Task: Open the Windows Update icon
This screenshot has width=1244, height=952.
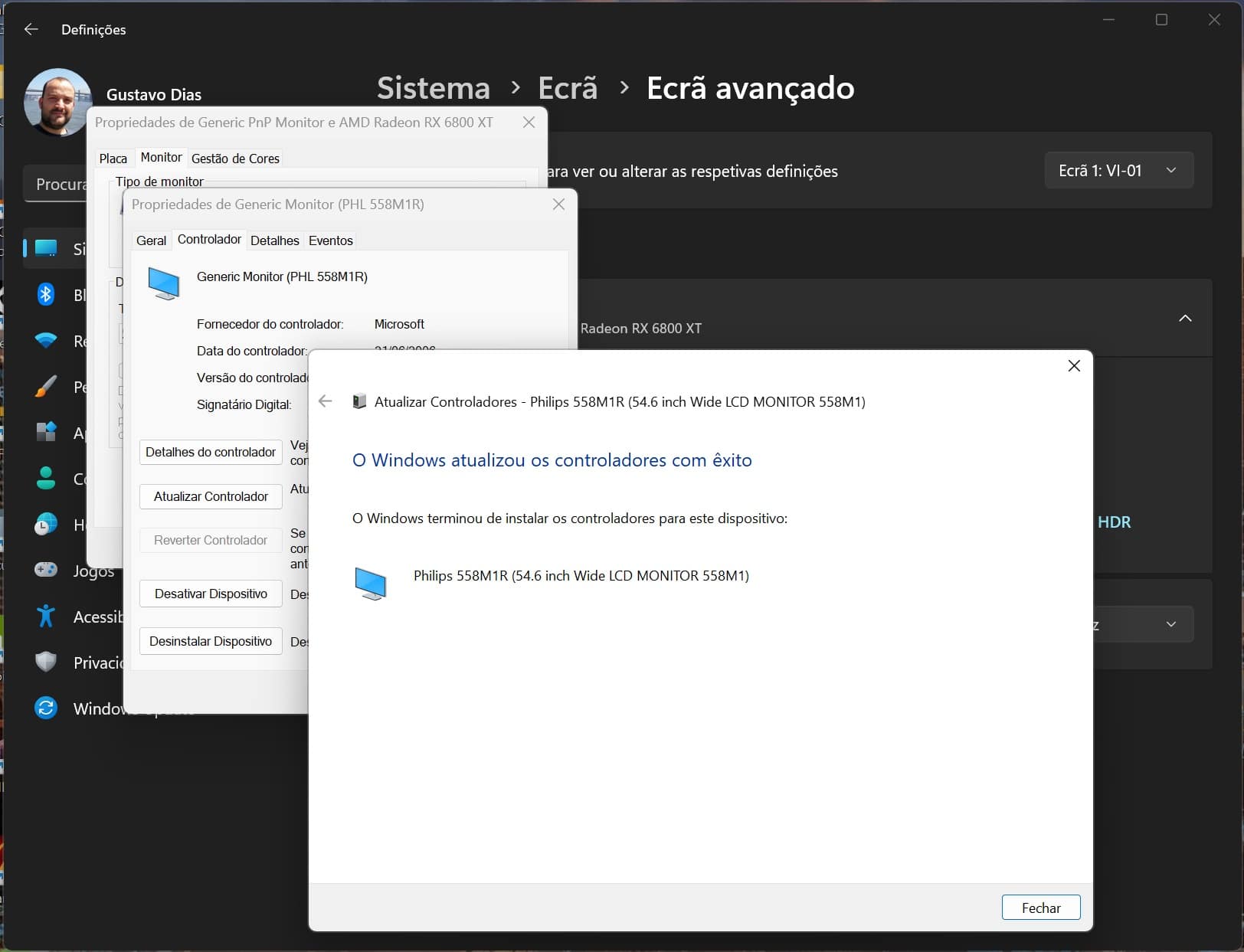Action: pos(46,708)
